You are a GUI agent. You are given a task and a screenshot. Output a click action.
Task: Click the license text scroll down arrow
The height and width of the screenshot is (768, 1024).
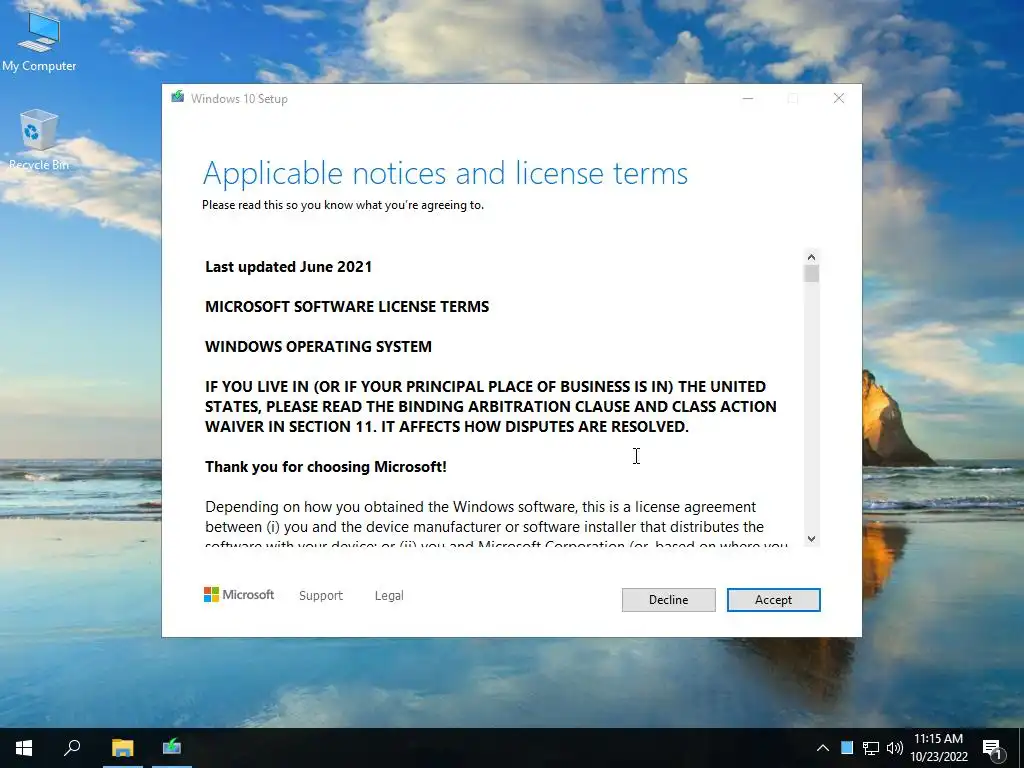(x=811, y=539)
